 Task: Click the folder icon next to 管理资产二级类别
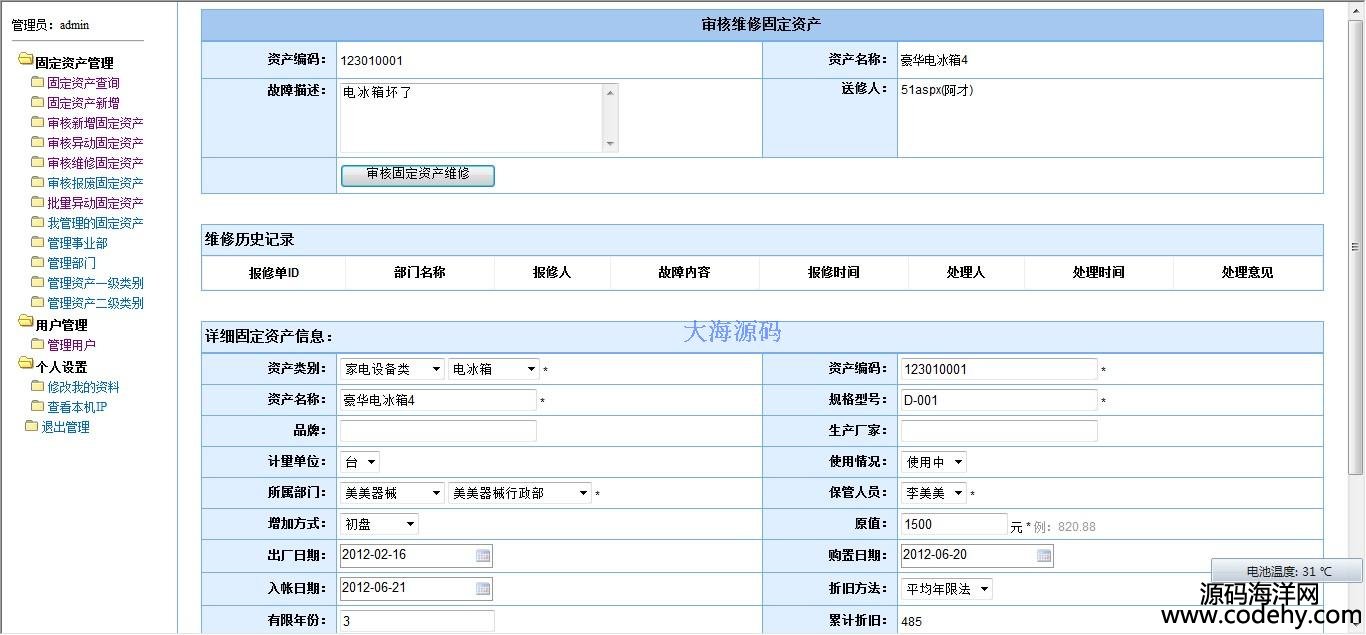click(x=37, y=302)
